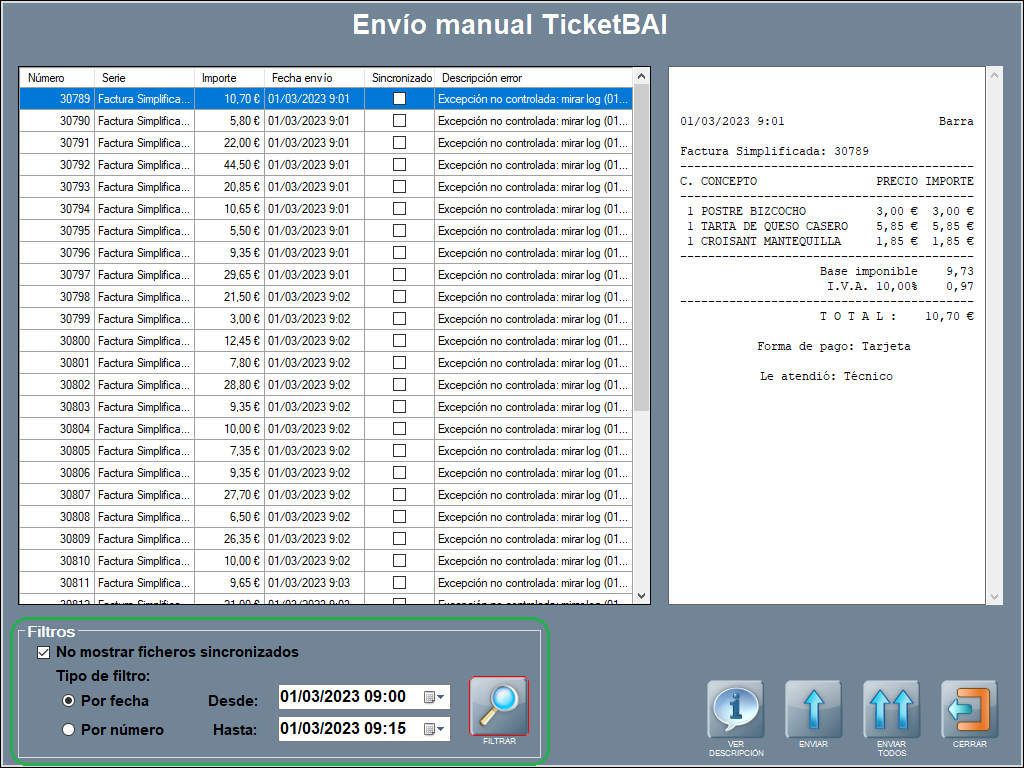Open the Hasta date picker dropdown
This screenshot has height=768, width=1024.
[x=436, y=729]
